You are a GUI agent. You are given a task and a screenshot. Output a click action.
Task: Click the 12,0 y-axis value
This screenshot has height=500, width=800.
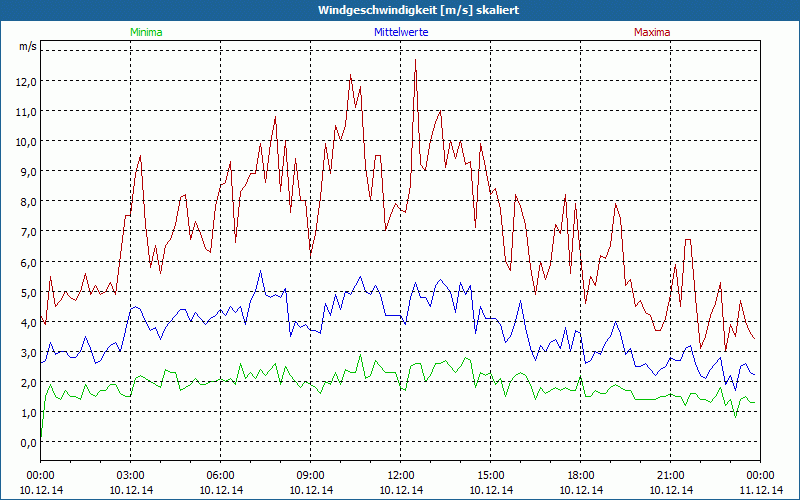click(28, 81)
